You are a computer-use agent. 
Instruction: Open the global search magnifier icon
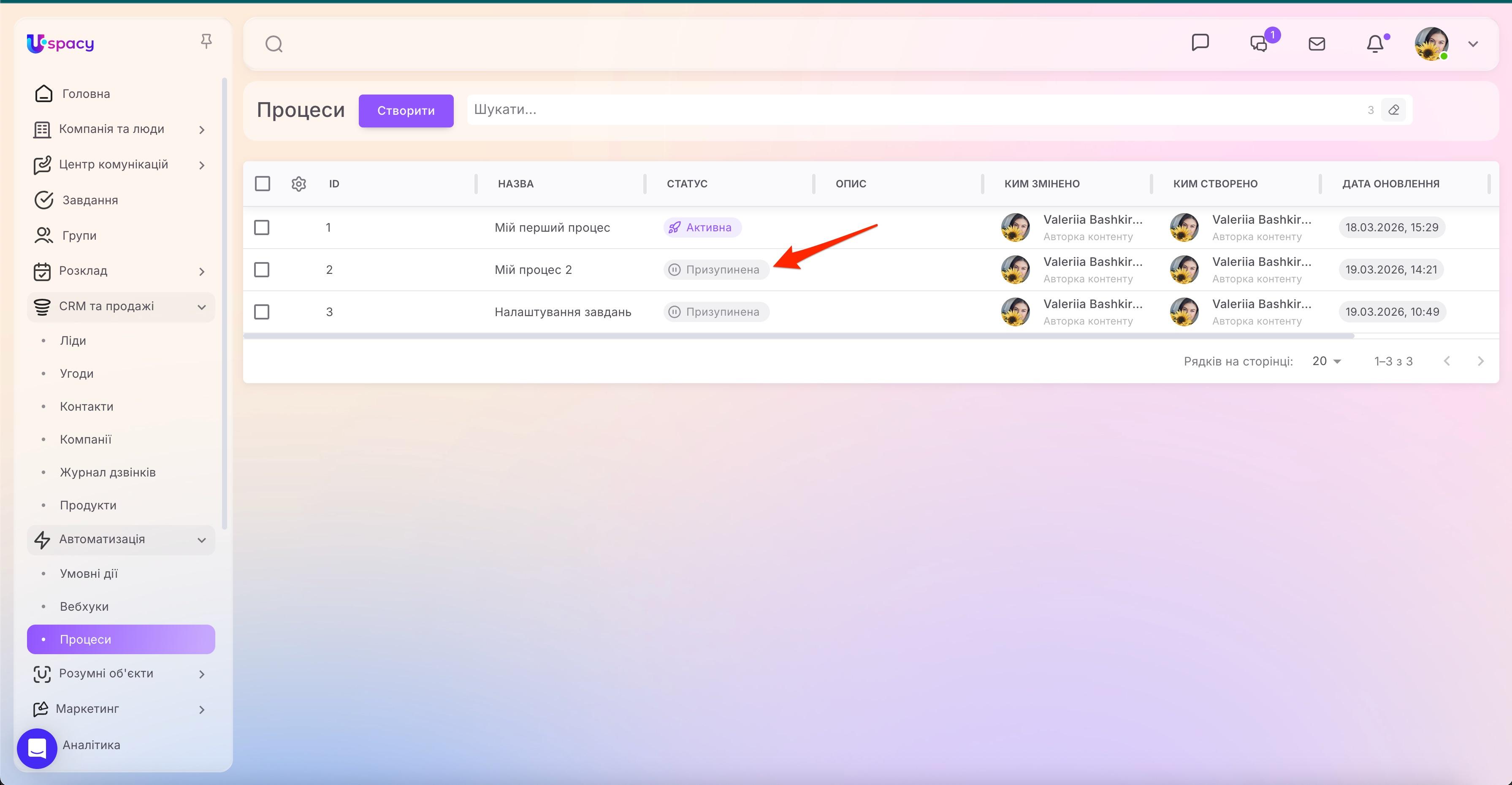274,44
